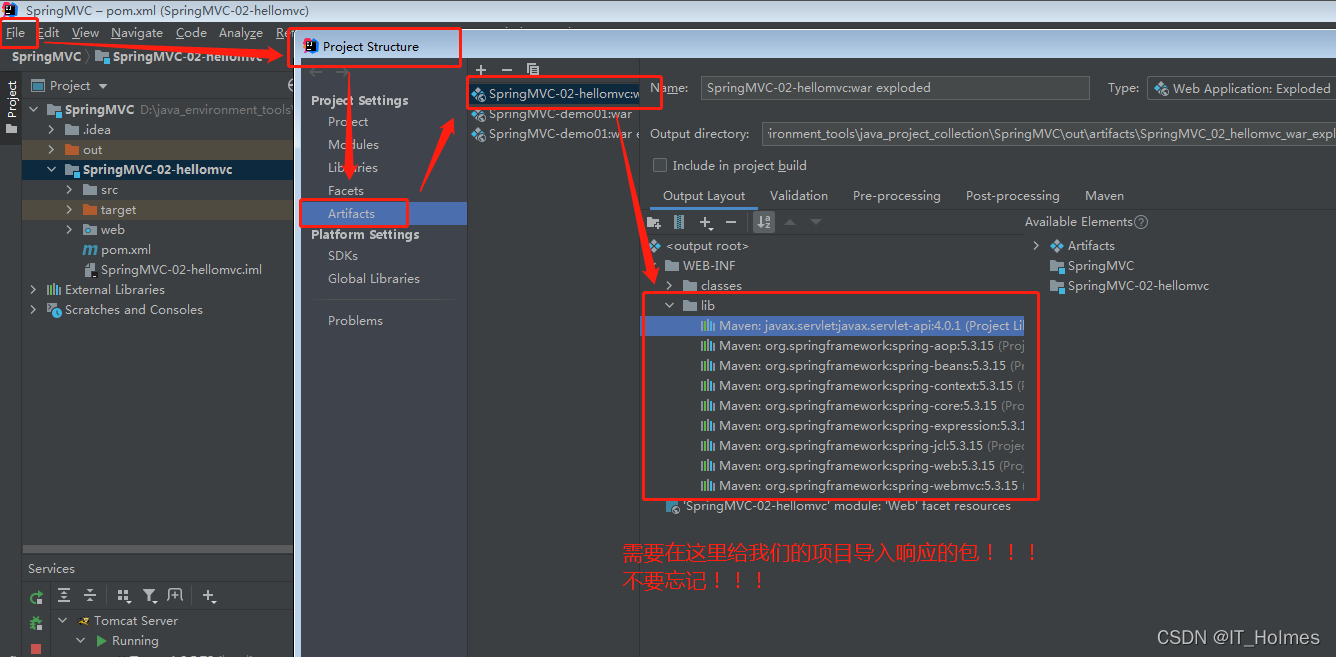Image resolution: width=1336 pixels, height=657 pixels.
Task: Collapse the SpringMVC project root
Action: (33, 110)
